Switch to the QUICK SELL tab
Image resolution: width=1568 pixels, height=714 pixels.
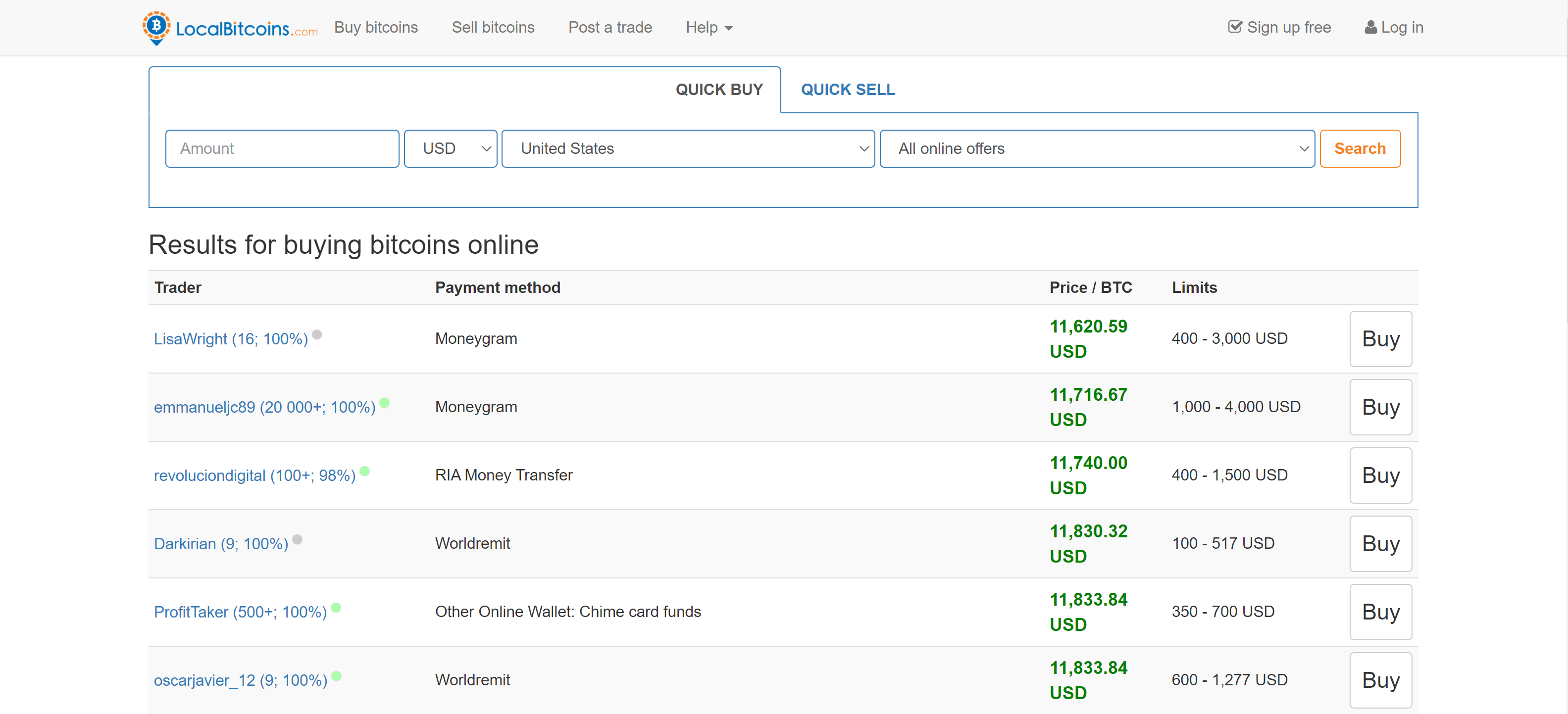(847, 90)
